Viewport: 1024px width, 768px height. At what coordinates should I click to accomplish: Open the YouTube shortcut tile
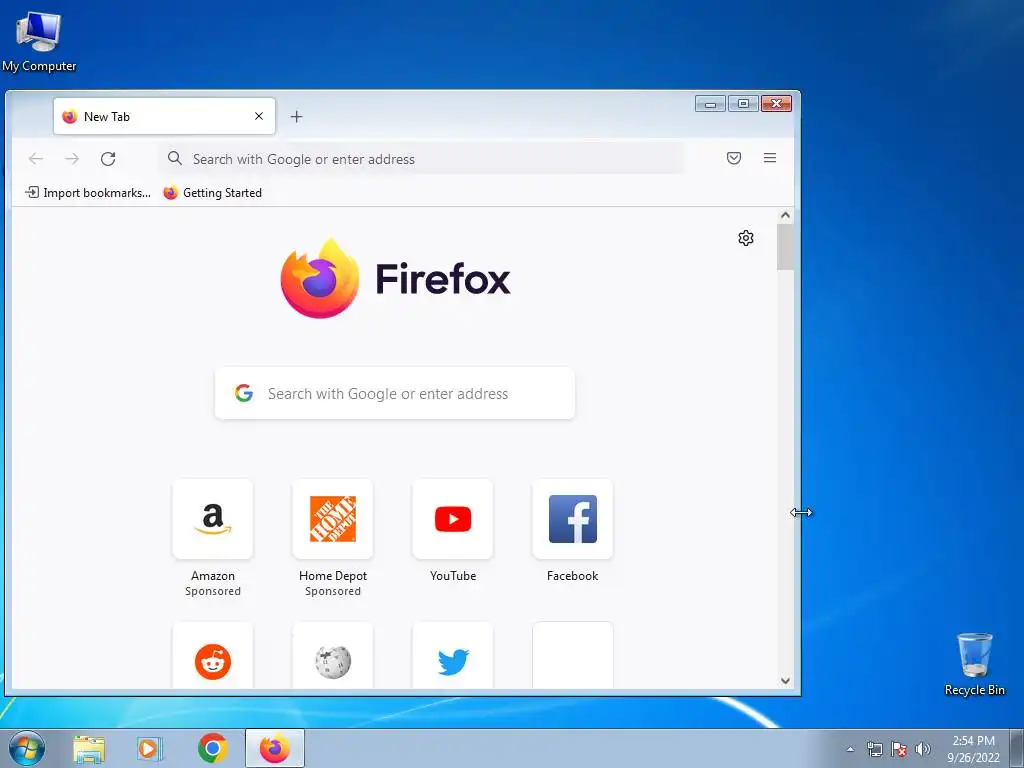453,519
